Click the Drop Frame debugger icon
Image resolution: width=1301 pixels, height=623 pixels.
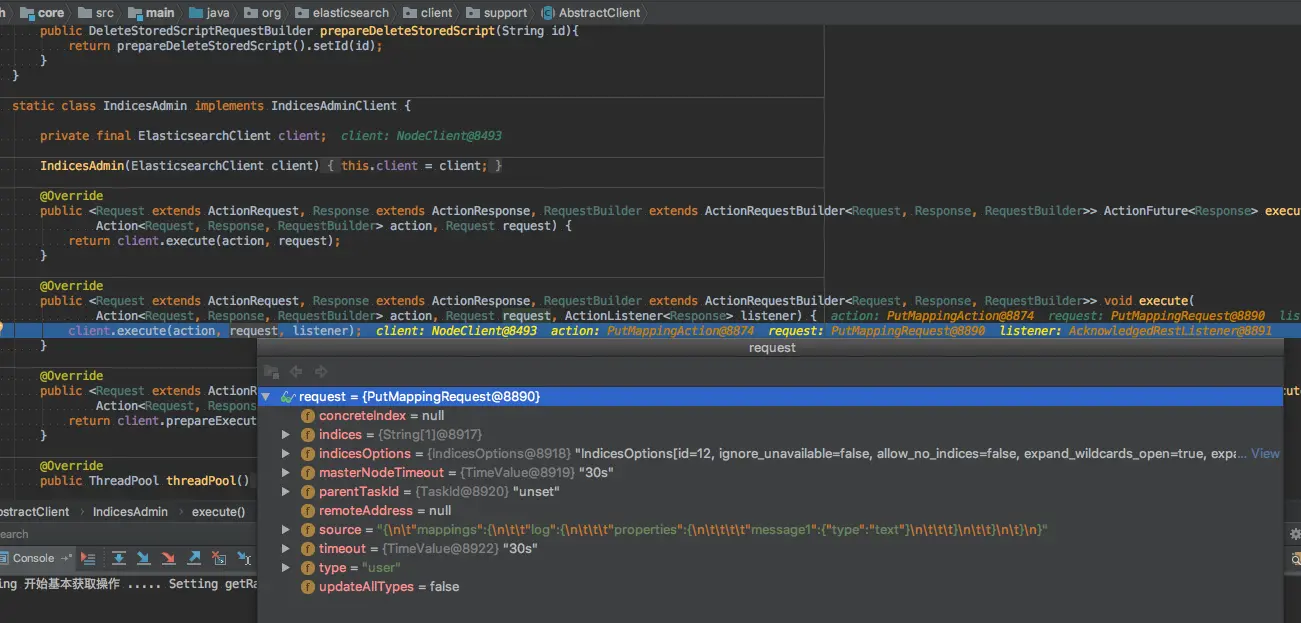pos(219,559)
